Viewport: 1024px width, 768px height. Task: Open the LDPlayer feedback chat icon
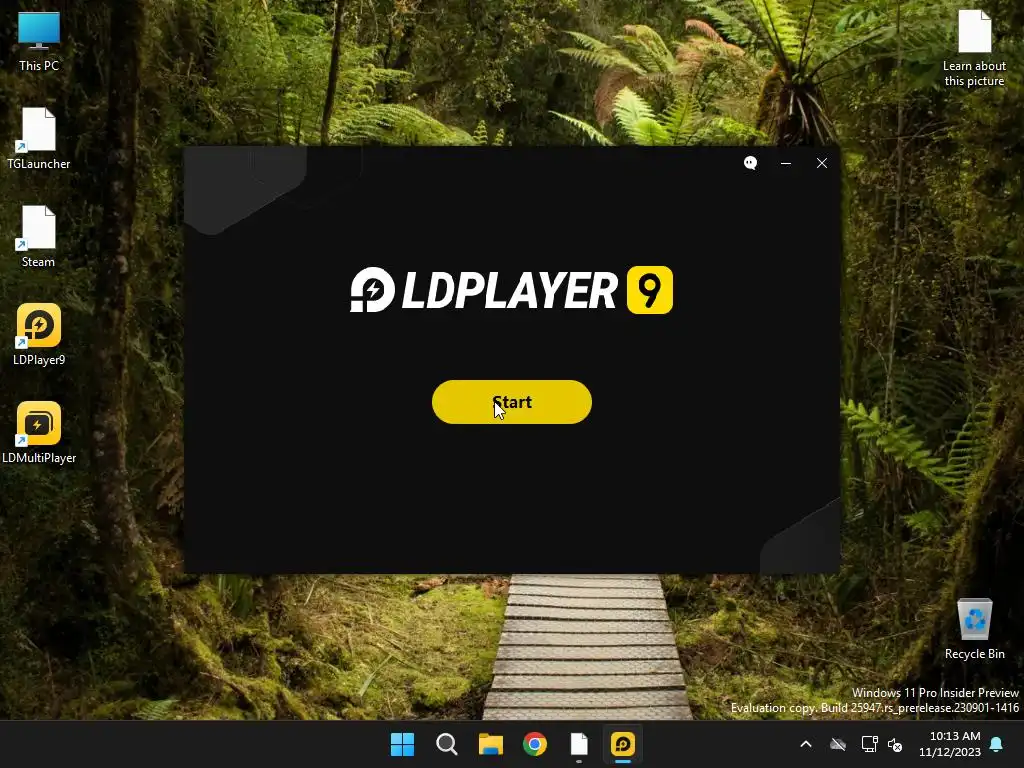pos(750,163)
